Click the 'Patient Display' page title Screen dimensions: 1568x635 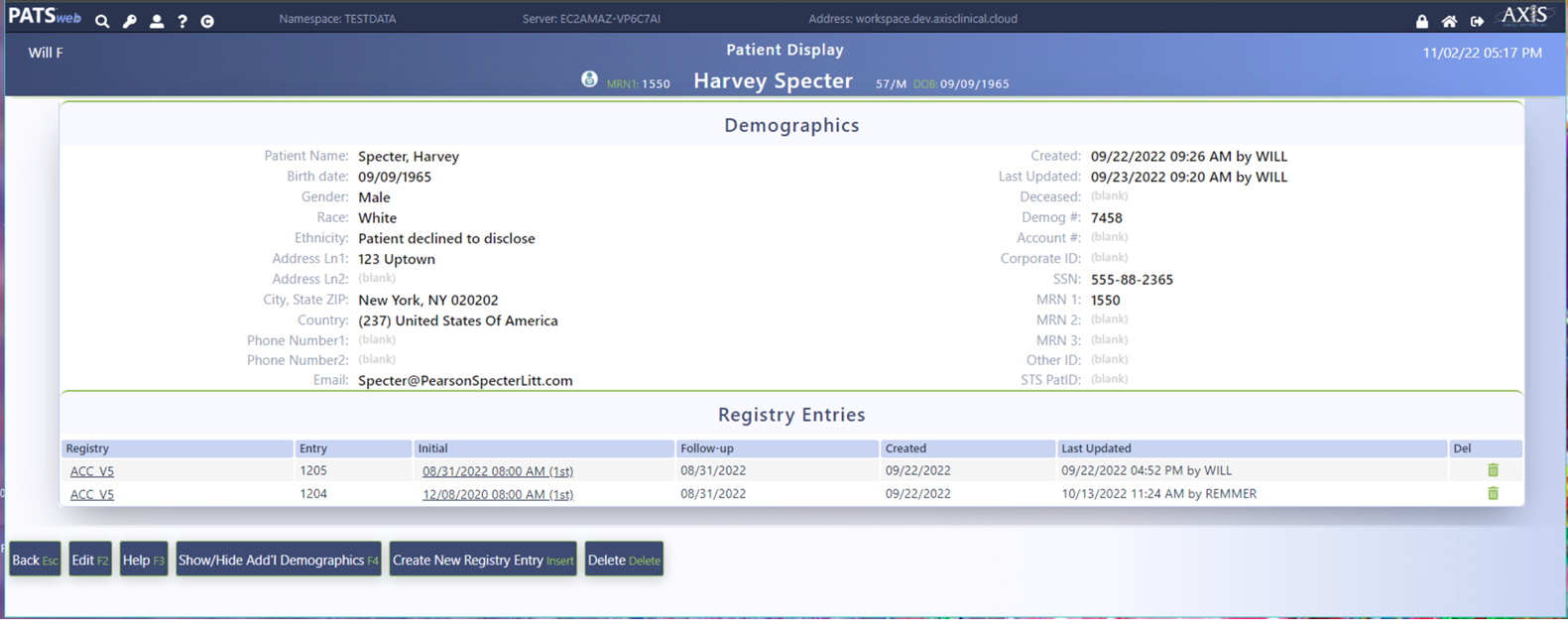pyautogui.click(x=784, y=50)
